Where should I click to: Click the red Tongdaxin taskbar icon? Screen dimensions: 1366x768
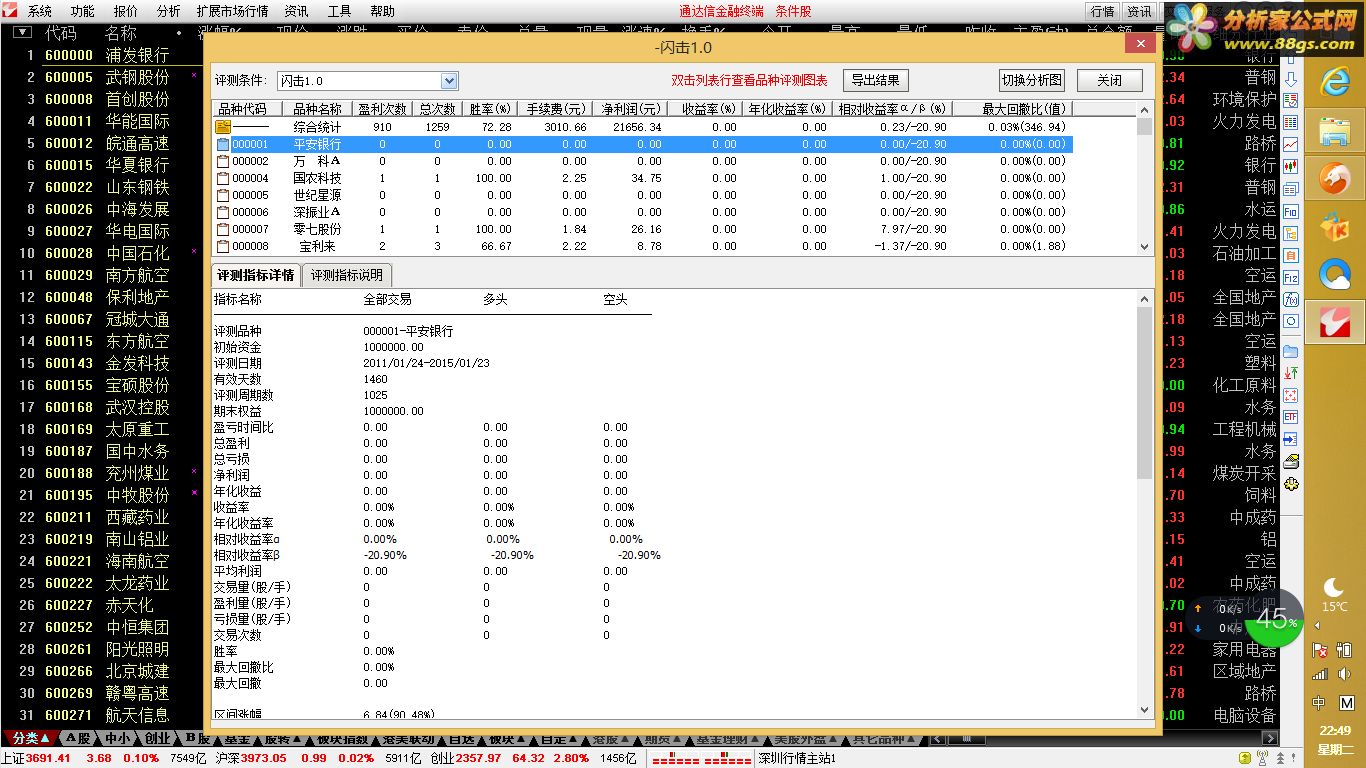click(1334, 322)
